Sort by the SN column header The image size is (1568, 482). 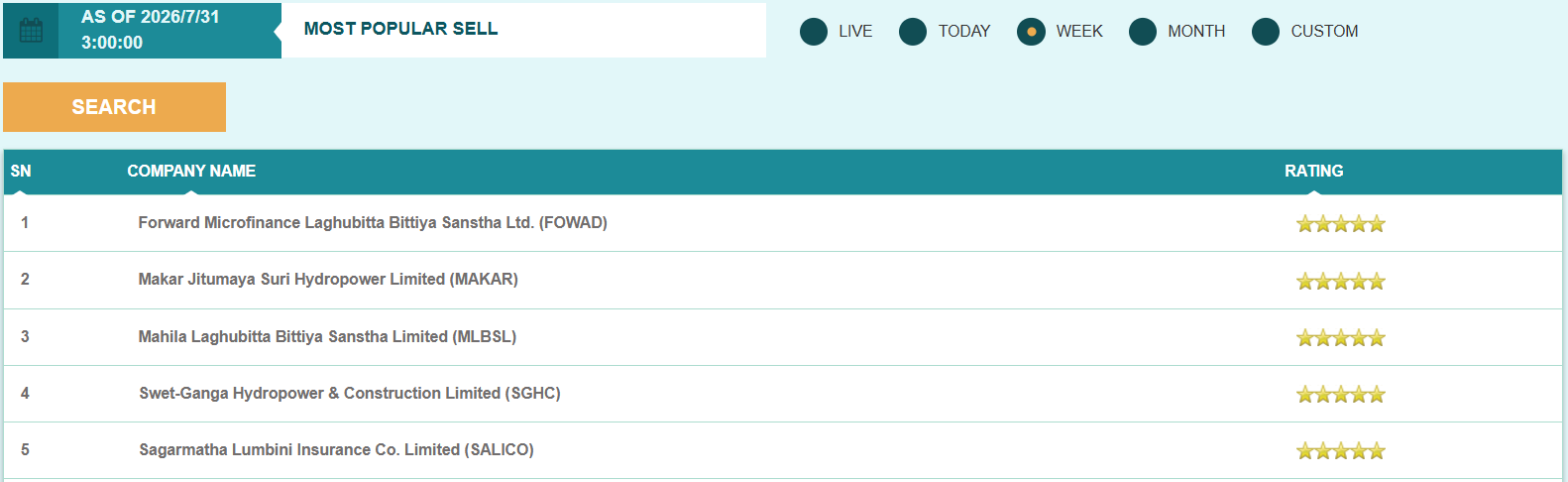[21, 172]
